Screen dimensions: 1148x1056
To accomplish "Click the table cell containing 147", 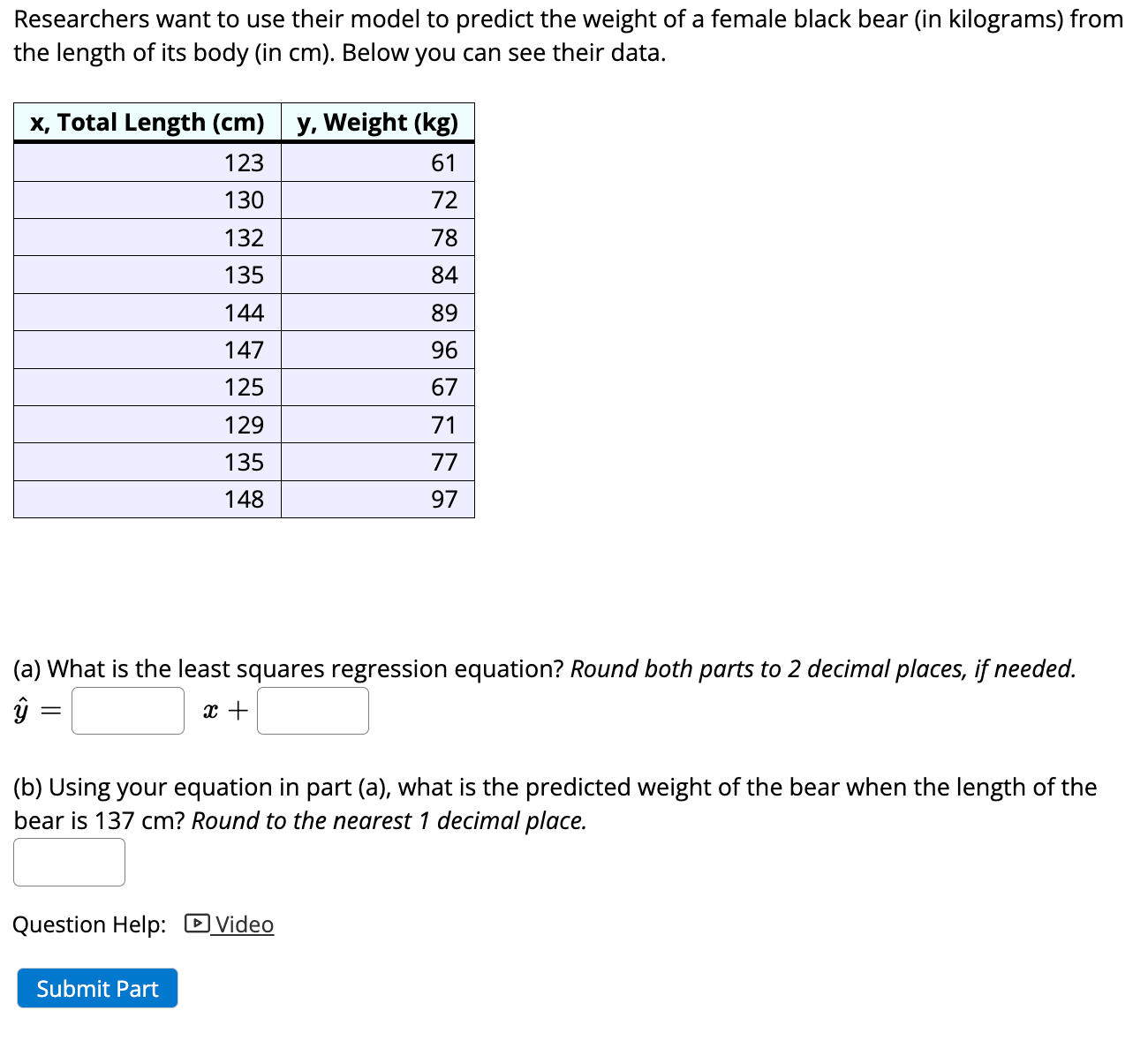I will pos(244,350).
